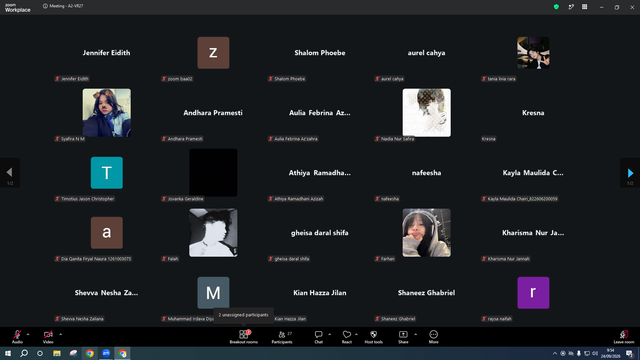Open the React emoji picker
Image resolution: width=640 pixels, height=360 pixels.
pyautogui.click(x=347, y=337)
